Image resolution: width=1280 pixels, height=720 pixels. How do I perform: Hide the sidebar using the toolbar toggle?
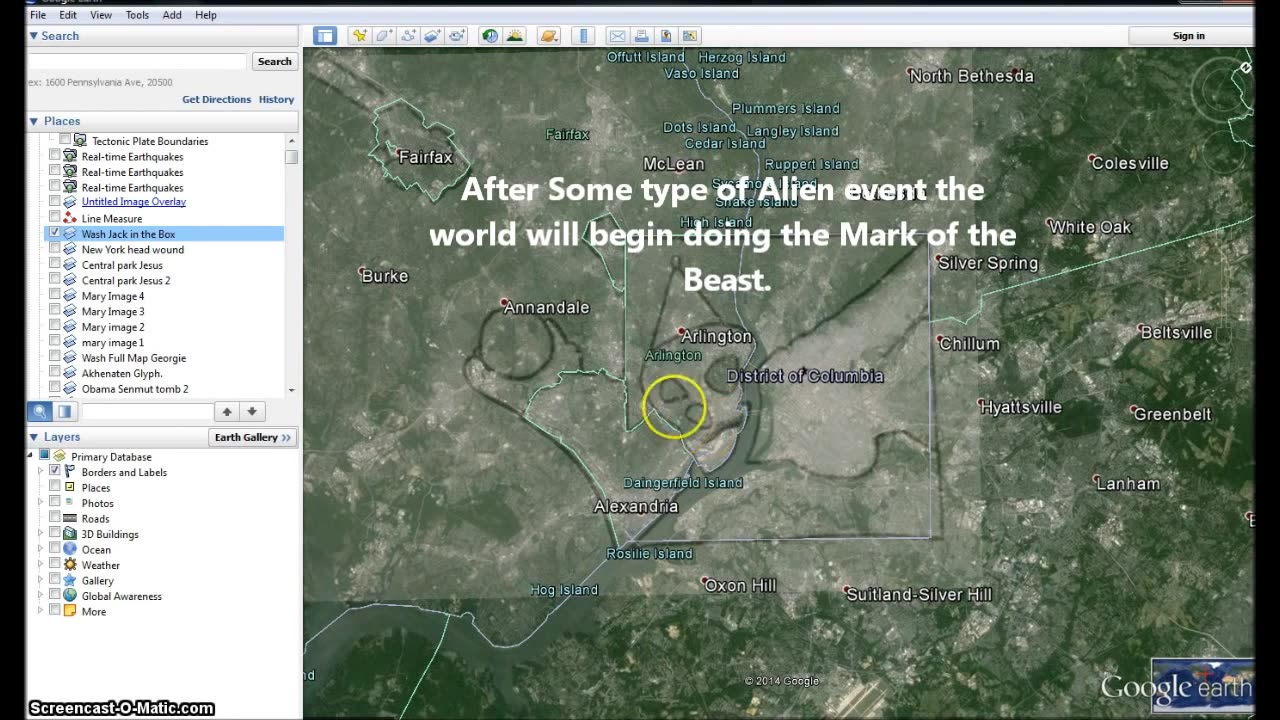coord(324,36)
